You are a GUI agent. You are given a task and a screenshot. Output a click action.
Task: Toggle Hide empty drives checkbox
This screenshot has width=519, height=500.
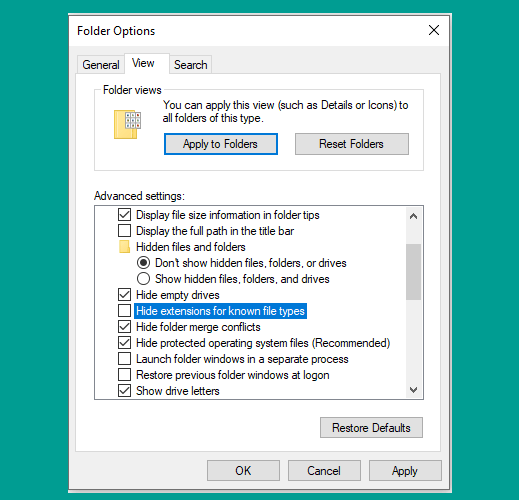(124, 295)
